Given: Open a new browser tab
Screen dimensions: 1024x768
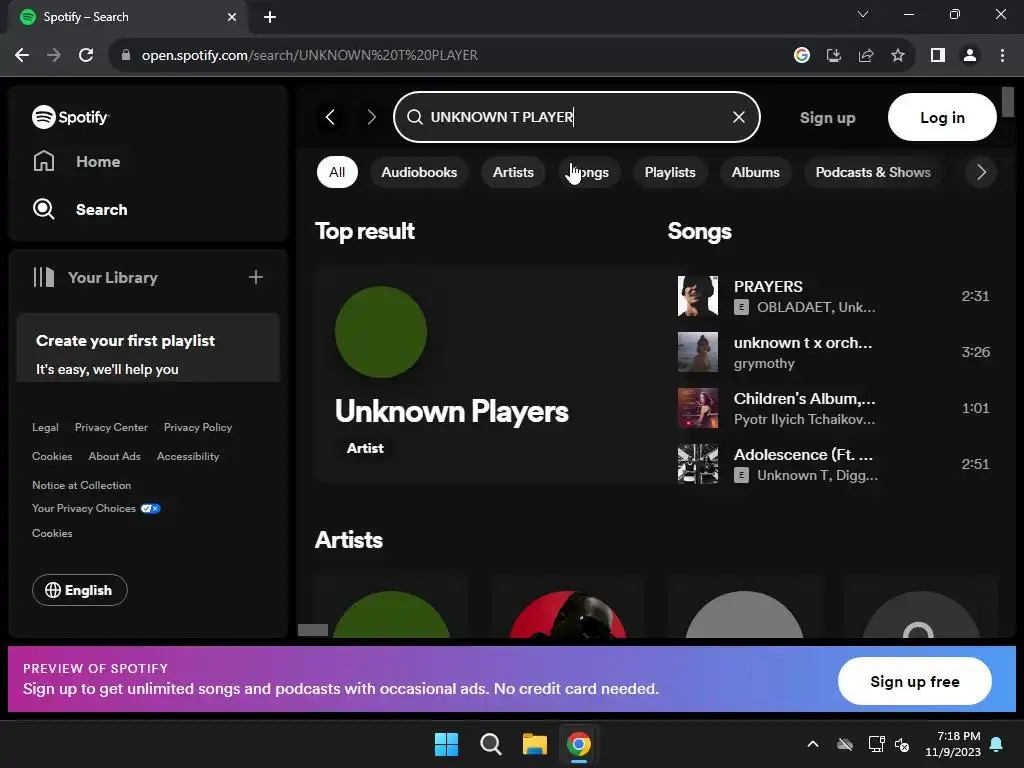Looking at the screenshot, I should (x=270, y=17).
